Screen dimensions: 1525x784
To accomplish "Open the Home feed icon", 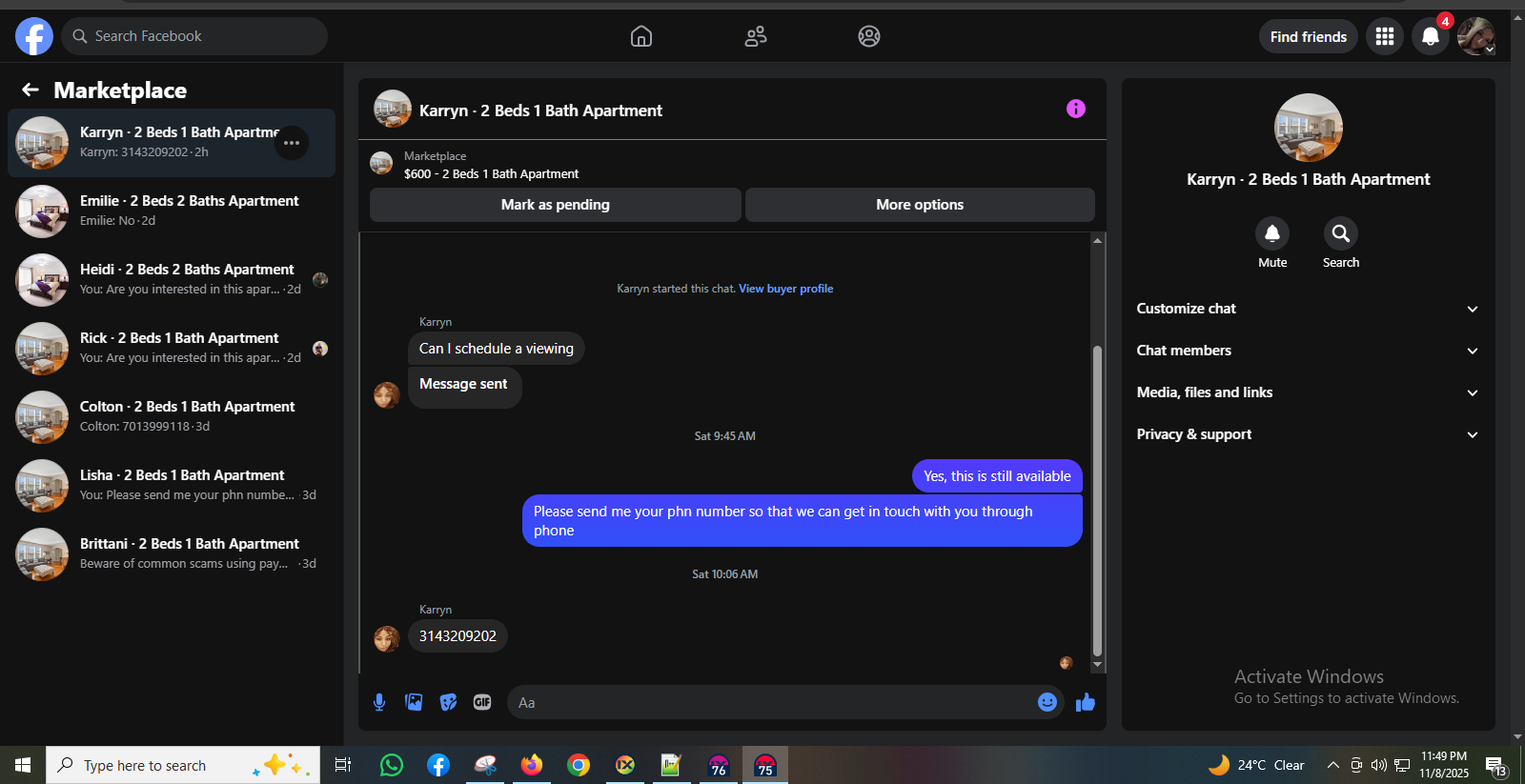I will click(x=641, y=36).
